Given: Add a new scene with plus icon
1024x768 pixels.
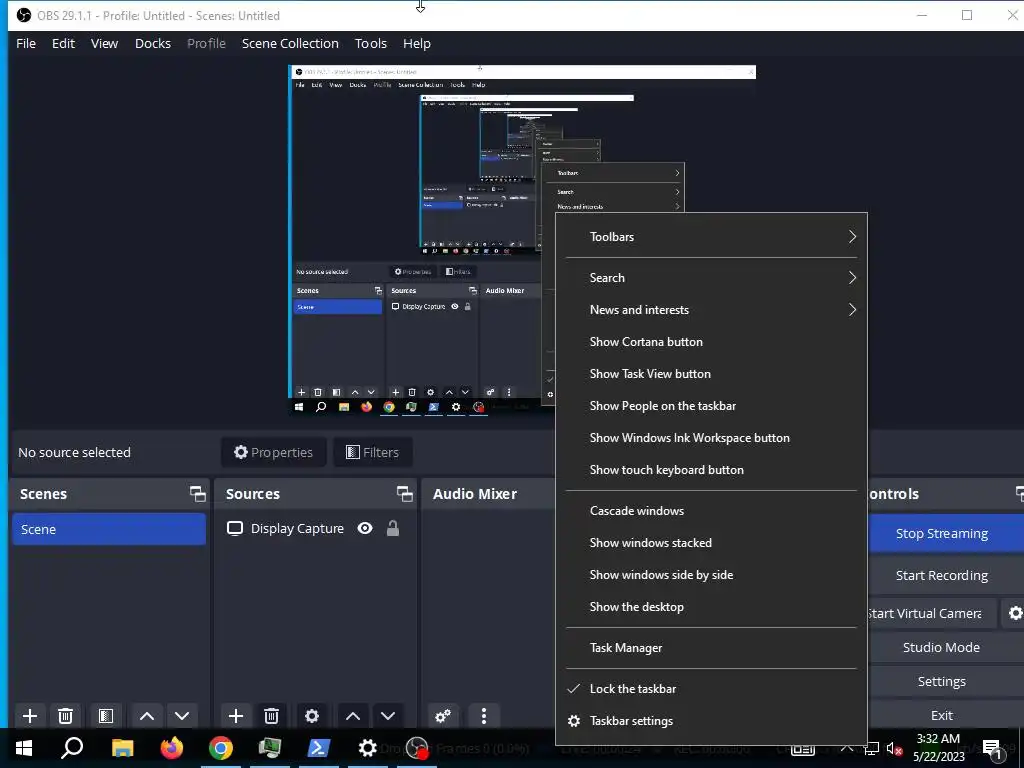Looking at the screenshot, I should tap(29, 716).
